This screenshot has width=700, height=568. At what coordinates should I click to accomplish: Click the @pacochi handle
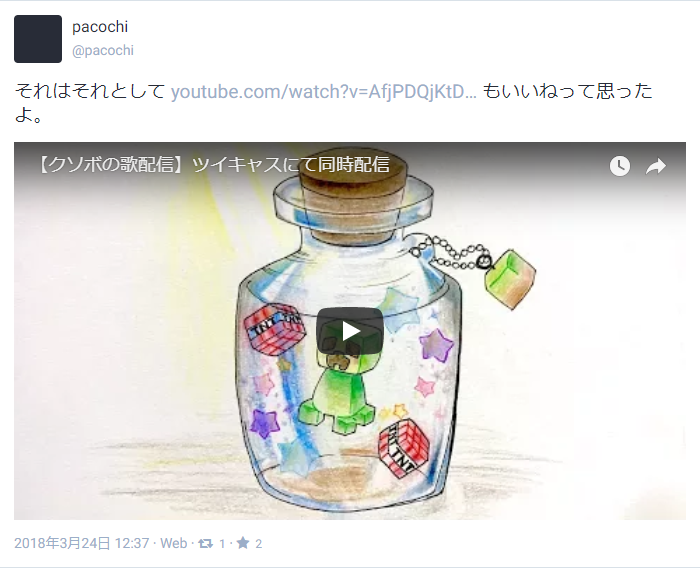coord(103,50)
